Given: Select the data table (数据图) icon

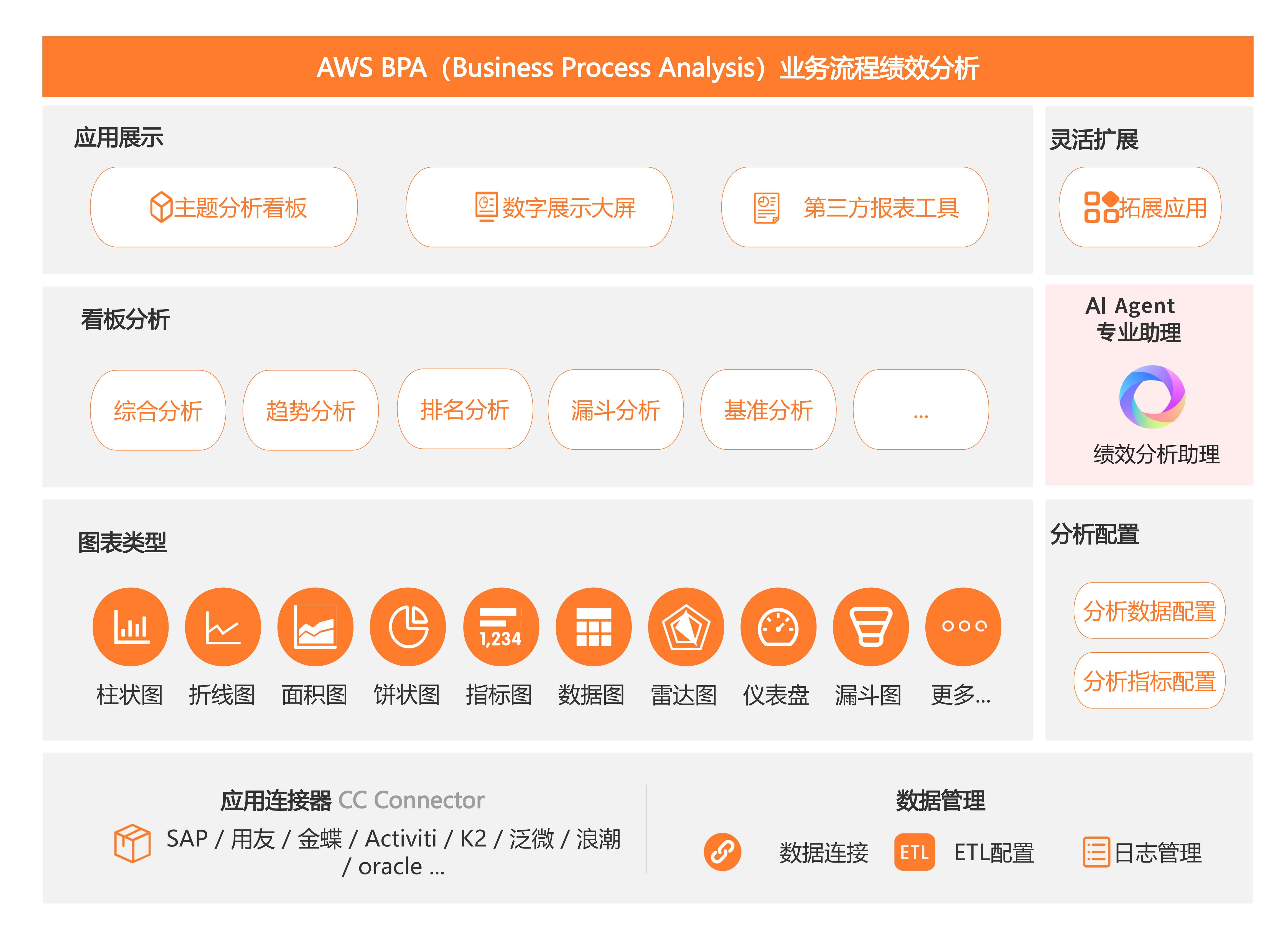Looking at the screenshot, I should (x=594, y=626).
